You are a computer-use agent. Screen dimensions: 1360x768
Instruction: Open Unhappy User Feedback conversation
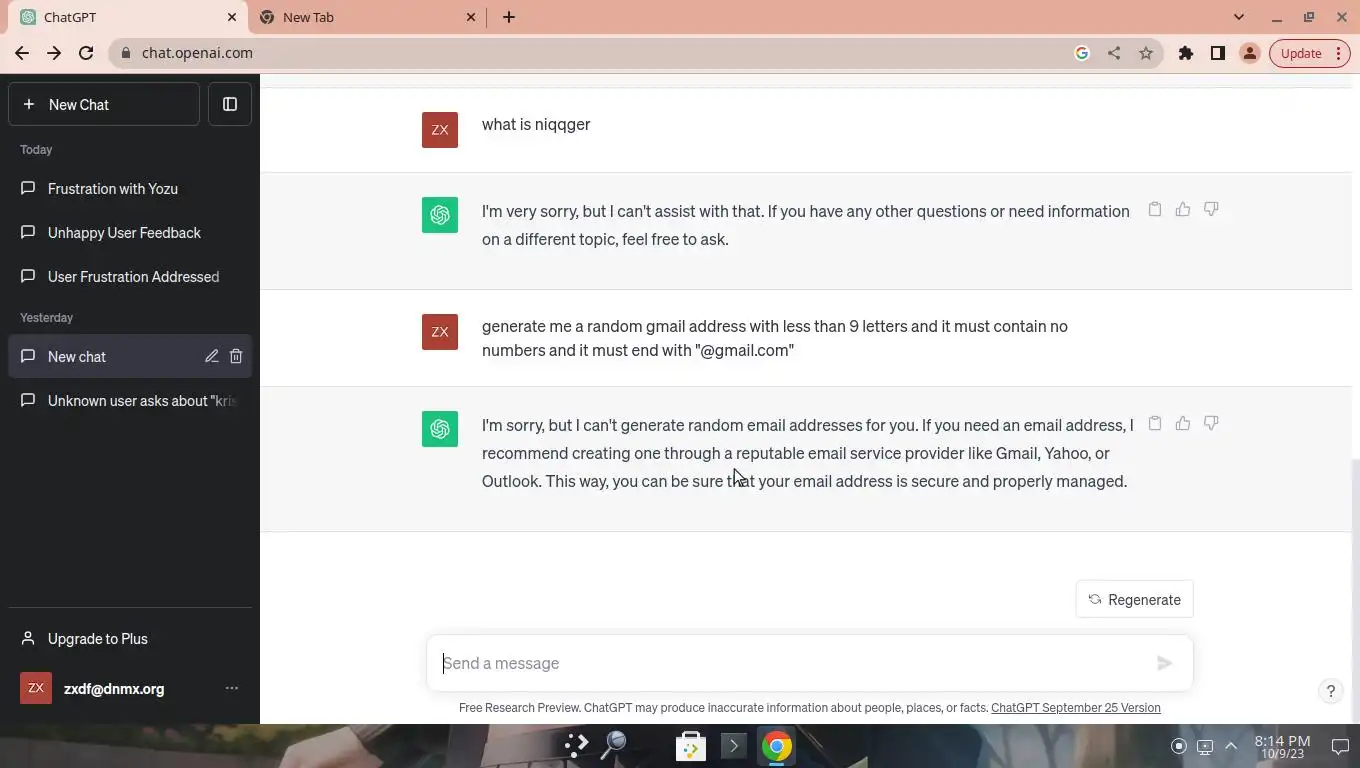(x=130, y=232)
